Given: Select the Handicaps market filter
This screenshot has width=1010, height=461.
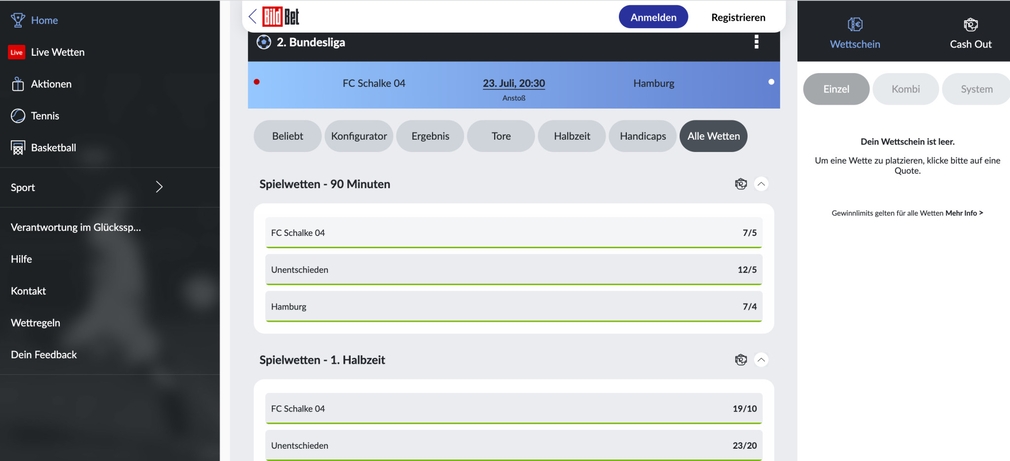Looking at the screenshot, I should point(642,136).
